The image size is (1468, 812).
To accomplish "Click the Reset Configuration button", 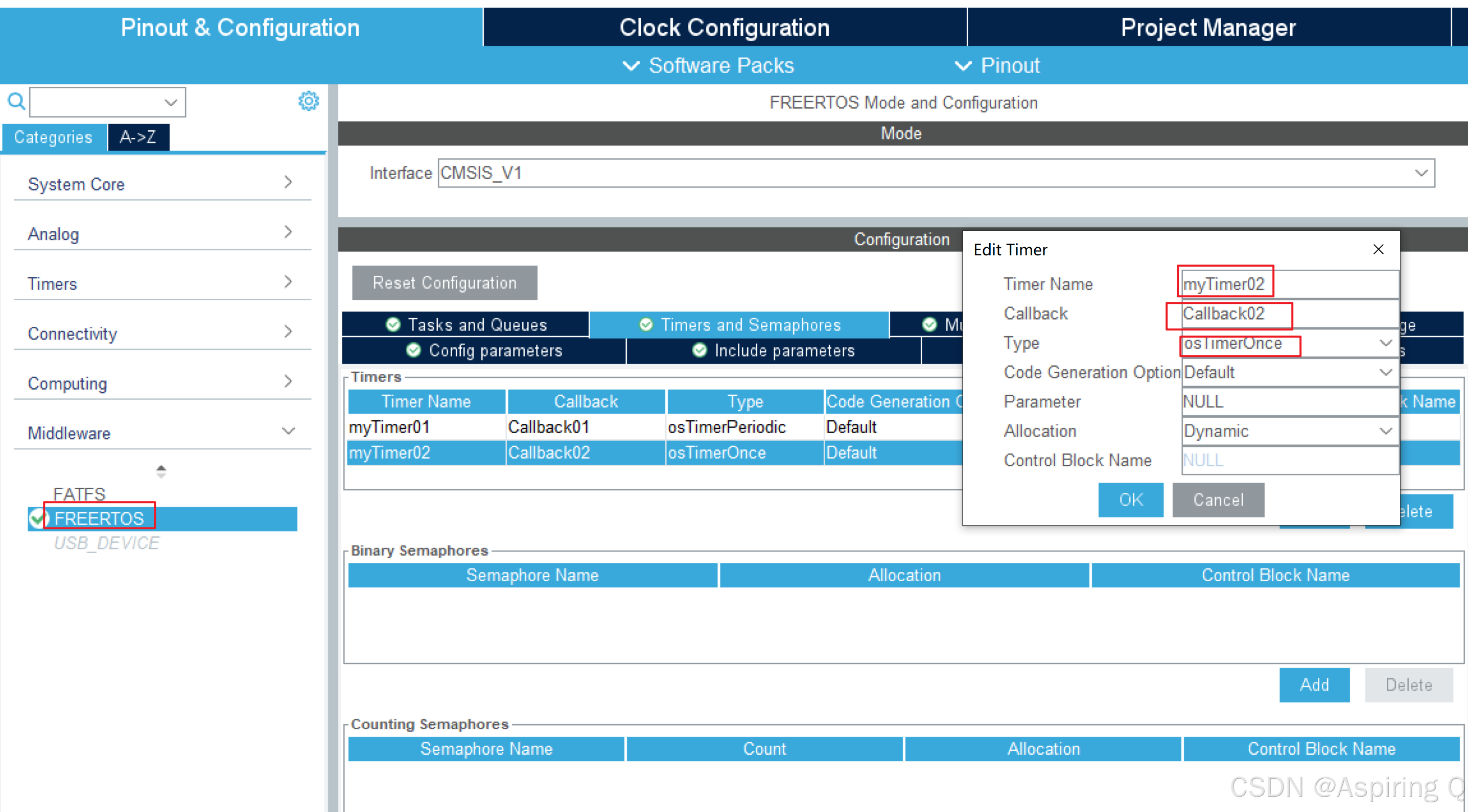I will 445,282.
